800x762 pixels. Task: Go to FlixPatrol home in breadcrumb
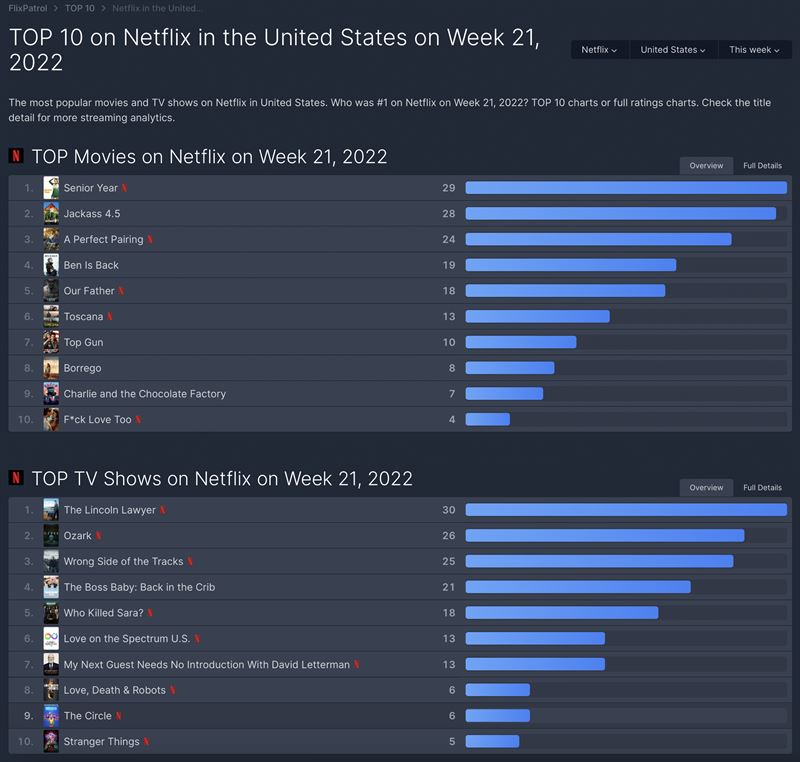coord(28,8)
